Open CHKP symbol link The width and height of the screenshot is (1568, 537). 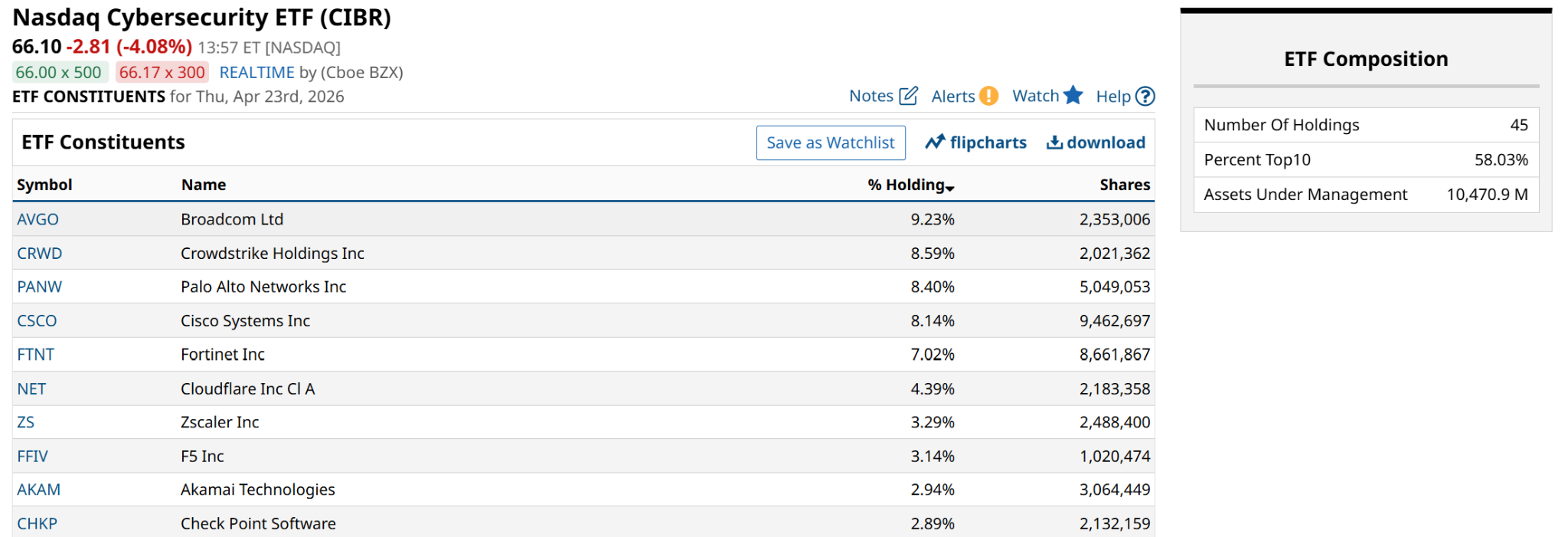[37, 523]
